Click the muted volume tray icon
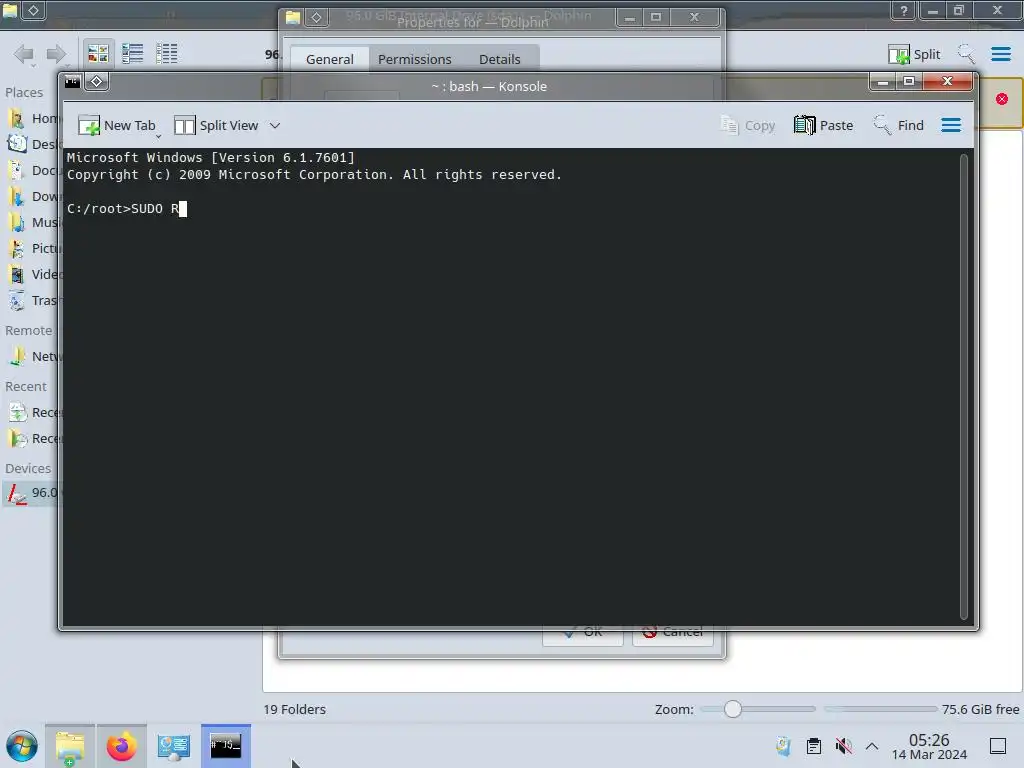Image resolution: width=1024 pixels, height=768 pixels. (x=844, y=746)
